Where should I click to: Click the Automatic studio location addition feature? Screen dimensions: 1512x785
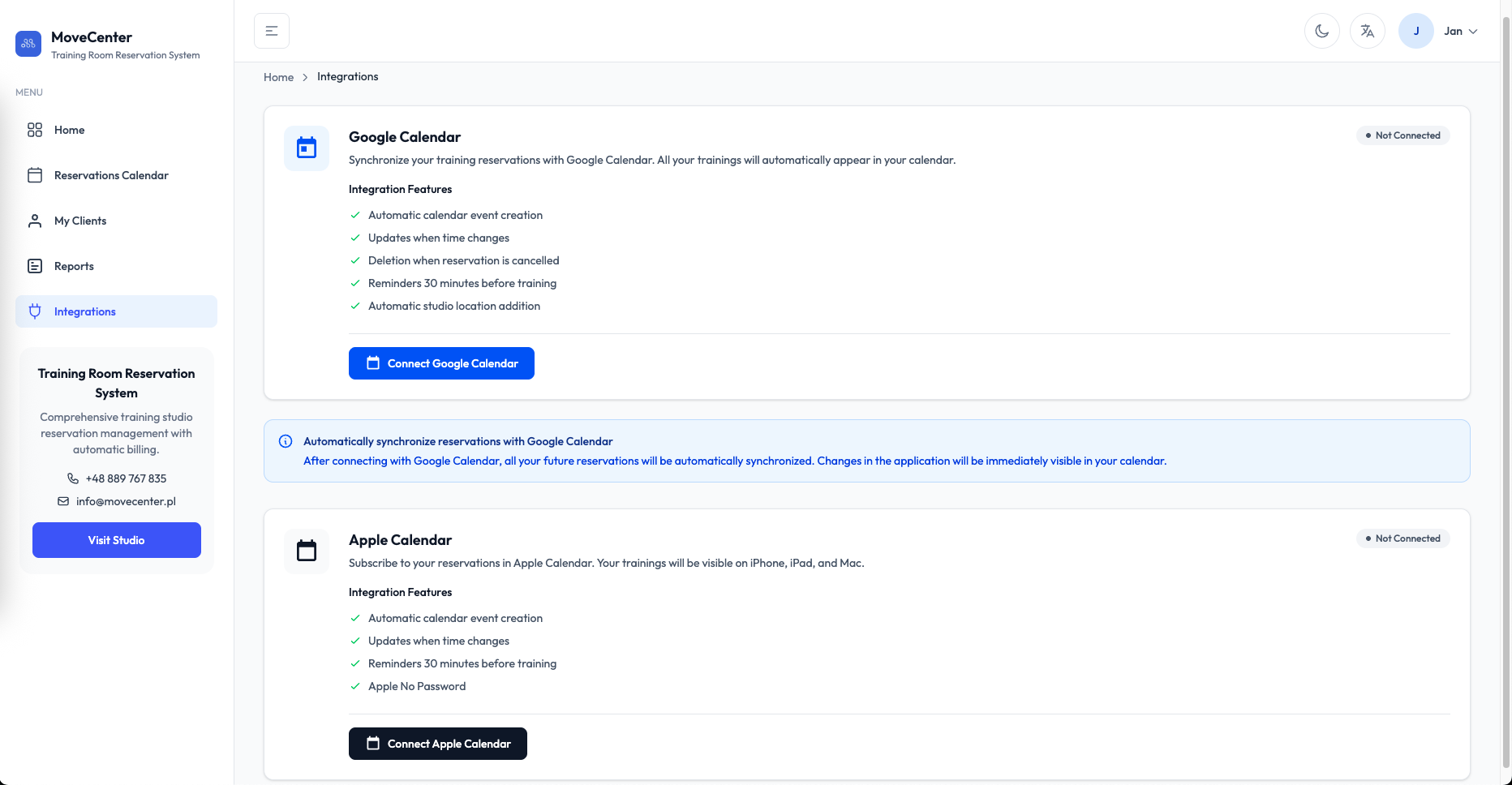pyautogui.click(x=454, y=306)
